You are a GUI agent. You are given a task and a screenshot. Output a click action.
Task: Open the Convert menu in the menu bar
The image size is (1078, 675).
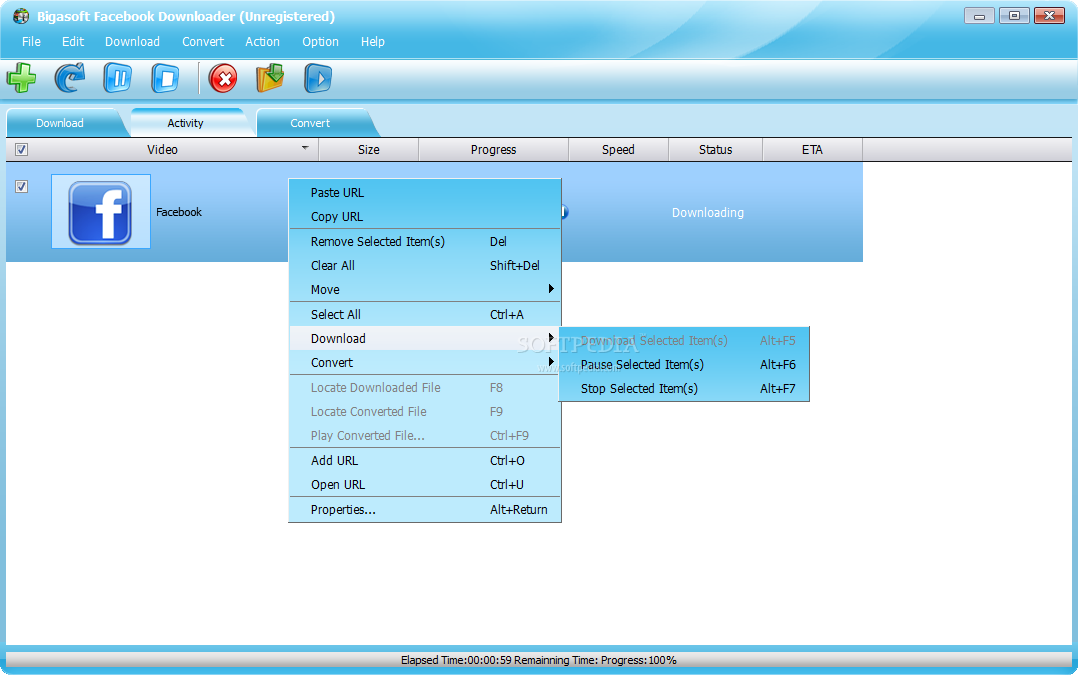click(x=203, y=41)
